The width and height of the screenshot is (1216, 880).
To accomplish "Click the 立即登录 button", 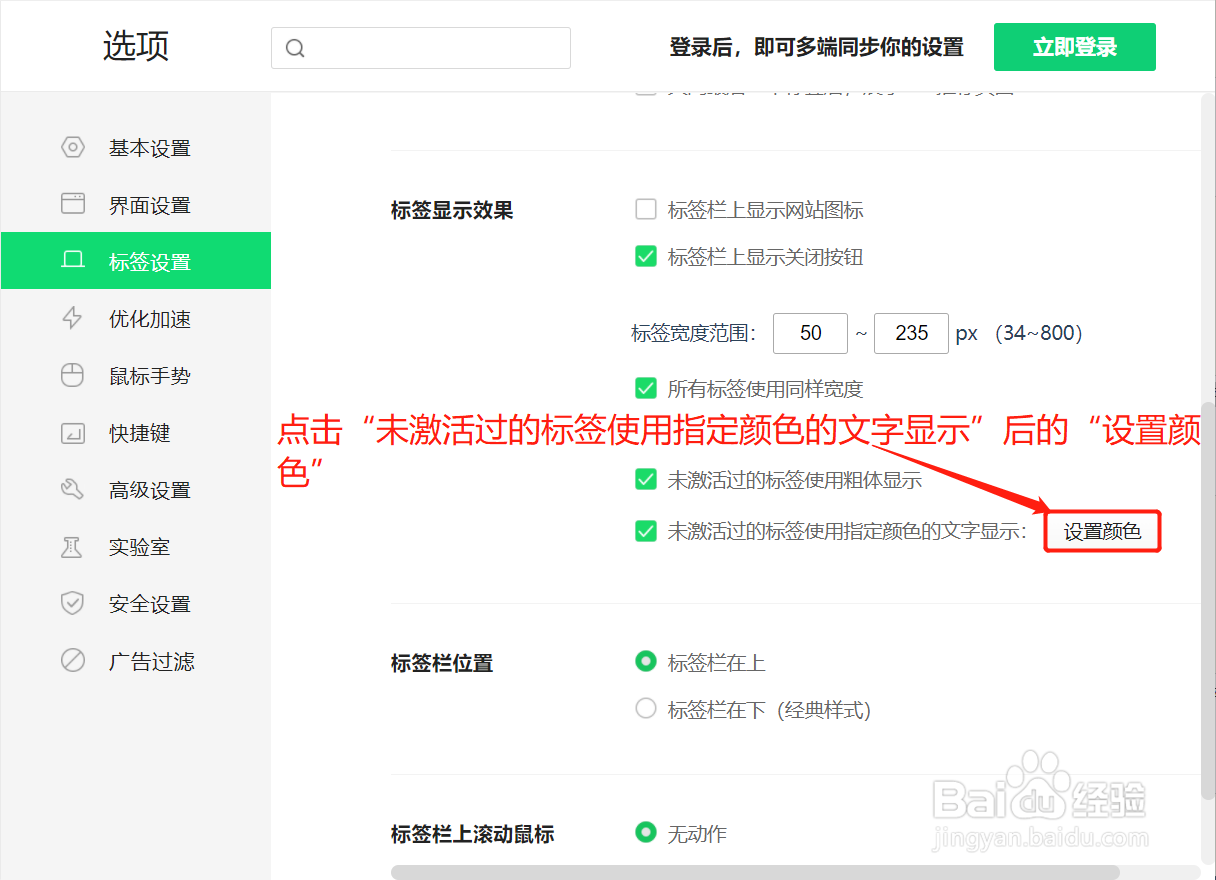I will (1074, 46).
